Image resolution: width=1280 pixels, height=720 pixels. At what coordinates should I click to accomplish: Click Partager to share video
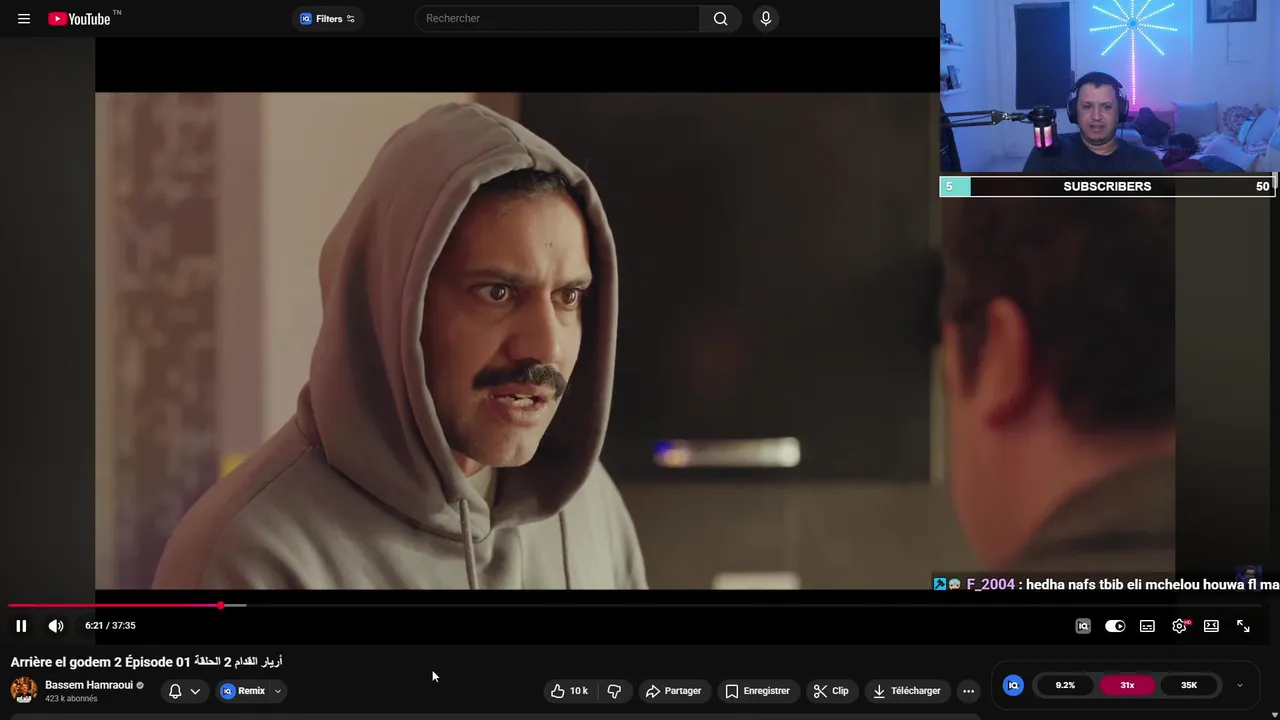point(674,691)
